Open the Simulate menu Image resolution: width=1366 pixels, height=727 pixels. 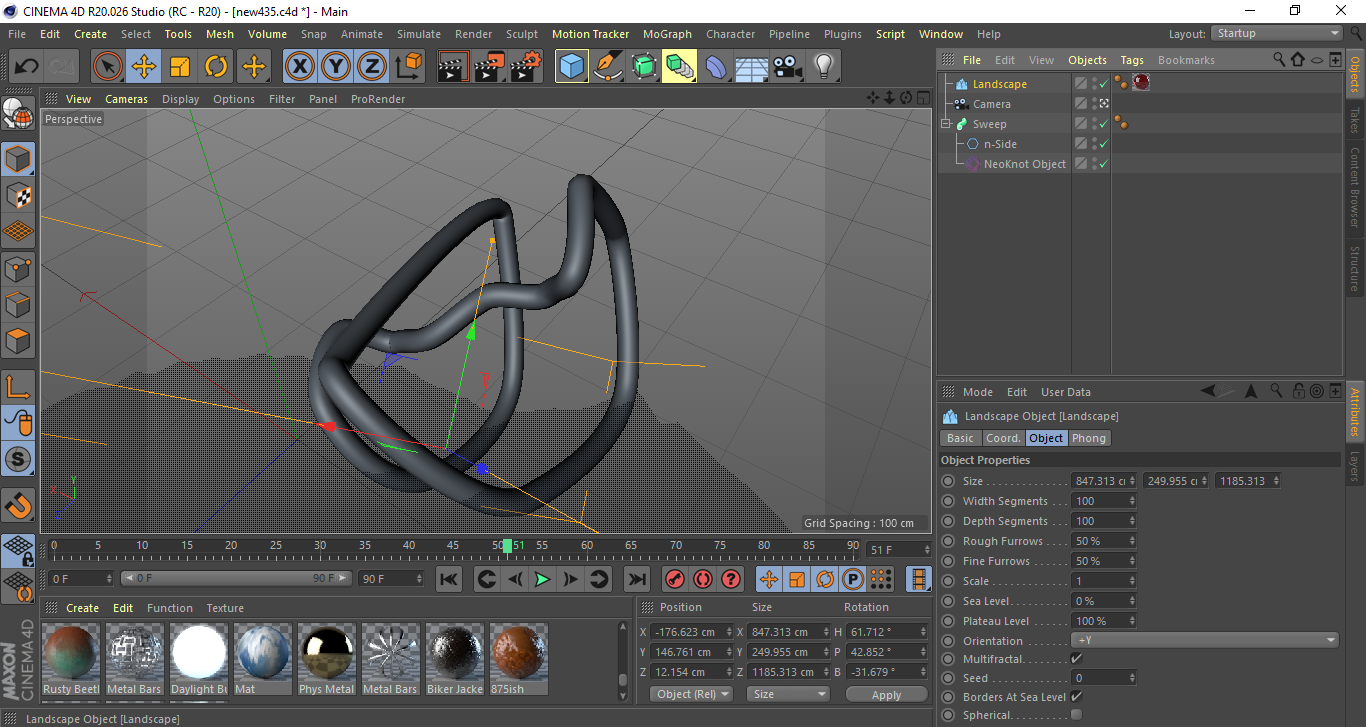tap(418, 34)
